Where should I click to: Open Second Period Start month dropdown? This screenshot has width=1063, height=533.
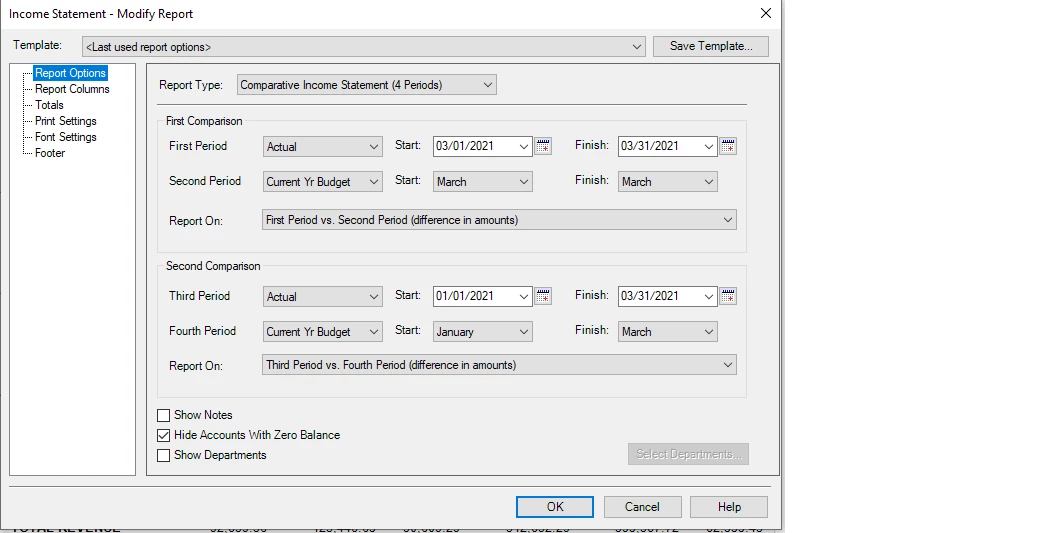pos(483,182)
